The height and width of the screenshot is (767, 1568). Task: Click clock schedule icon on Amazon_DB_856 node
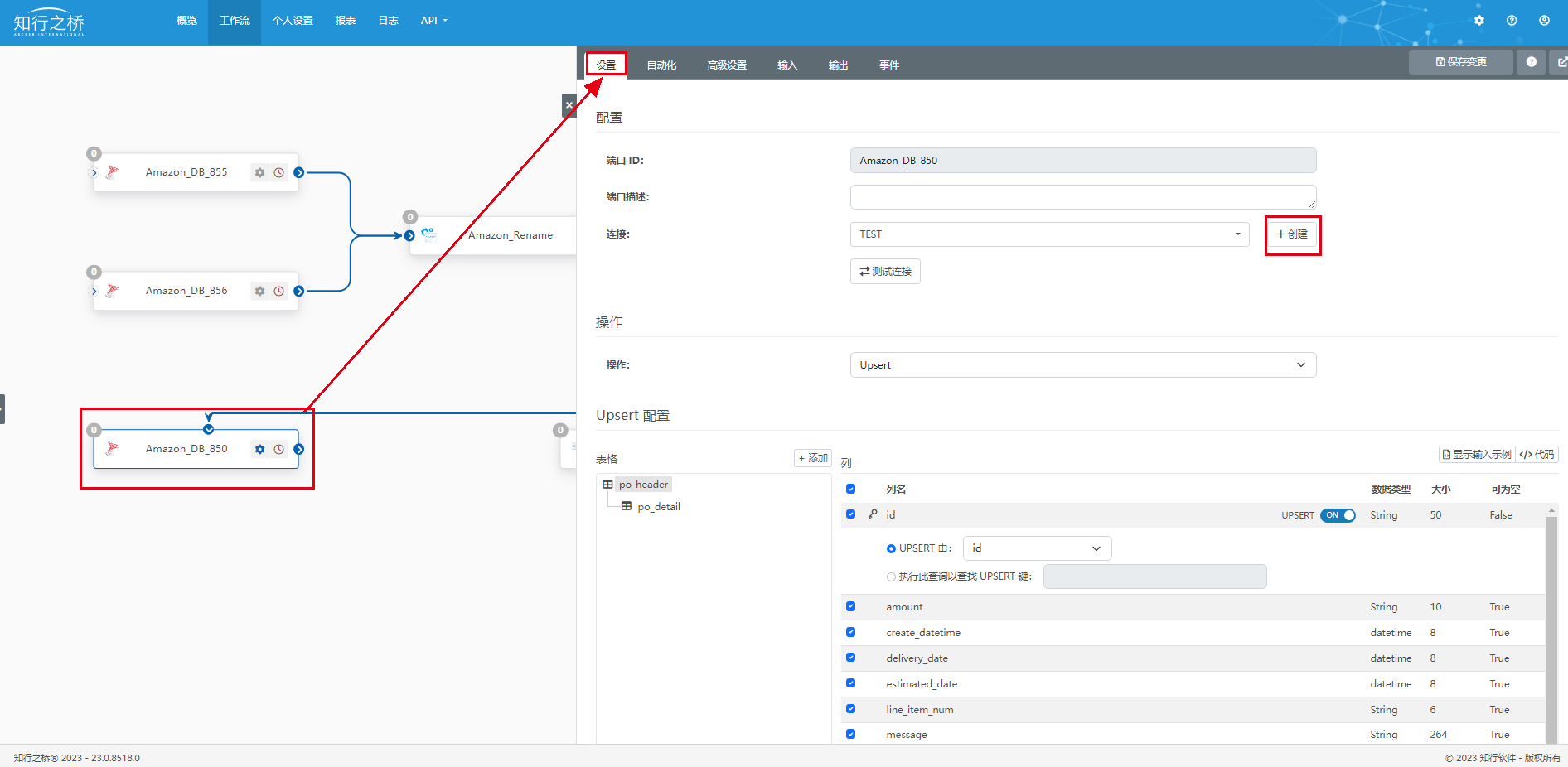tap(279, 292)
